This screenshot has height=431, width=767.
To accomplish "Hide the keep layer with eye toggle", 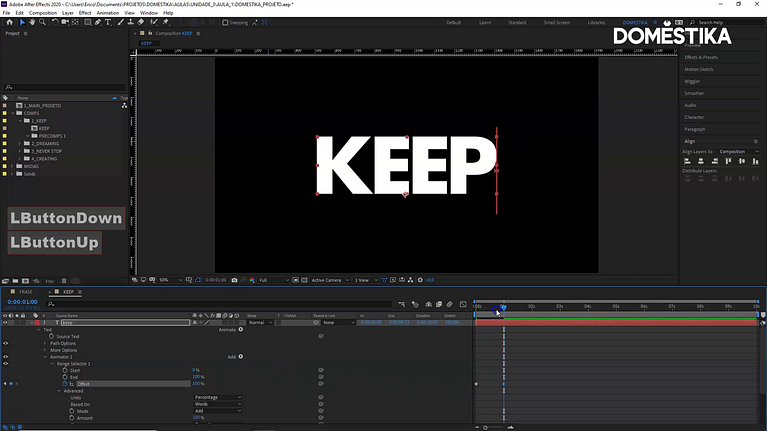I will [5, 323].
